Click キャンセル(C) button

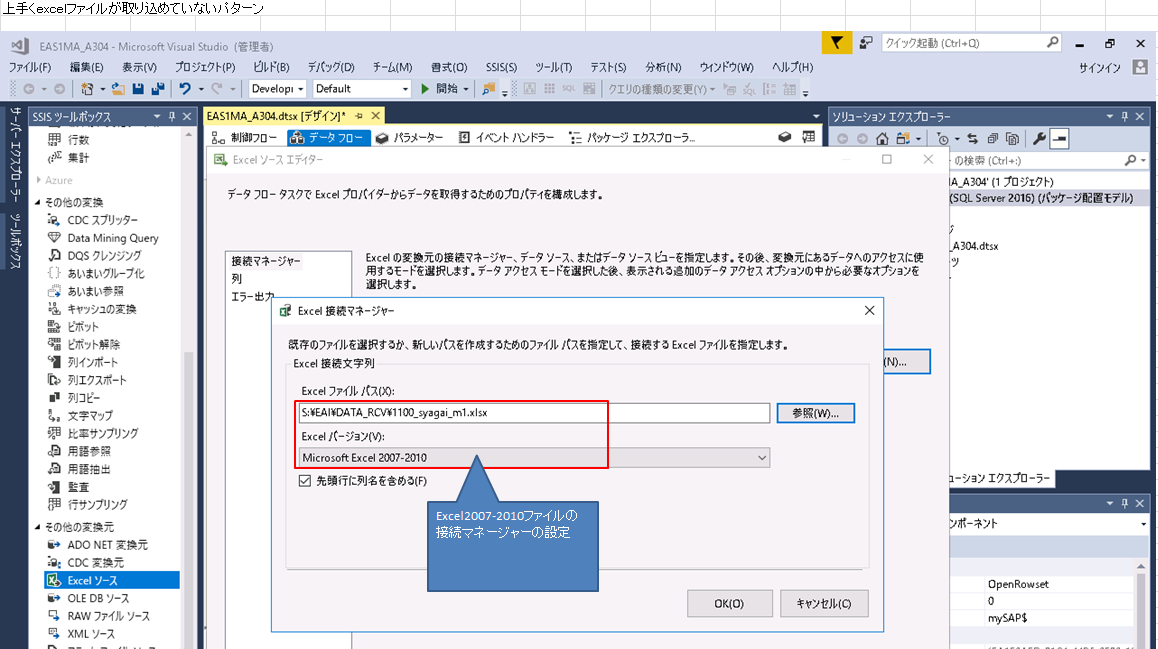[x=824, y=603]
